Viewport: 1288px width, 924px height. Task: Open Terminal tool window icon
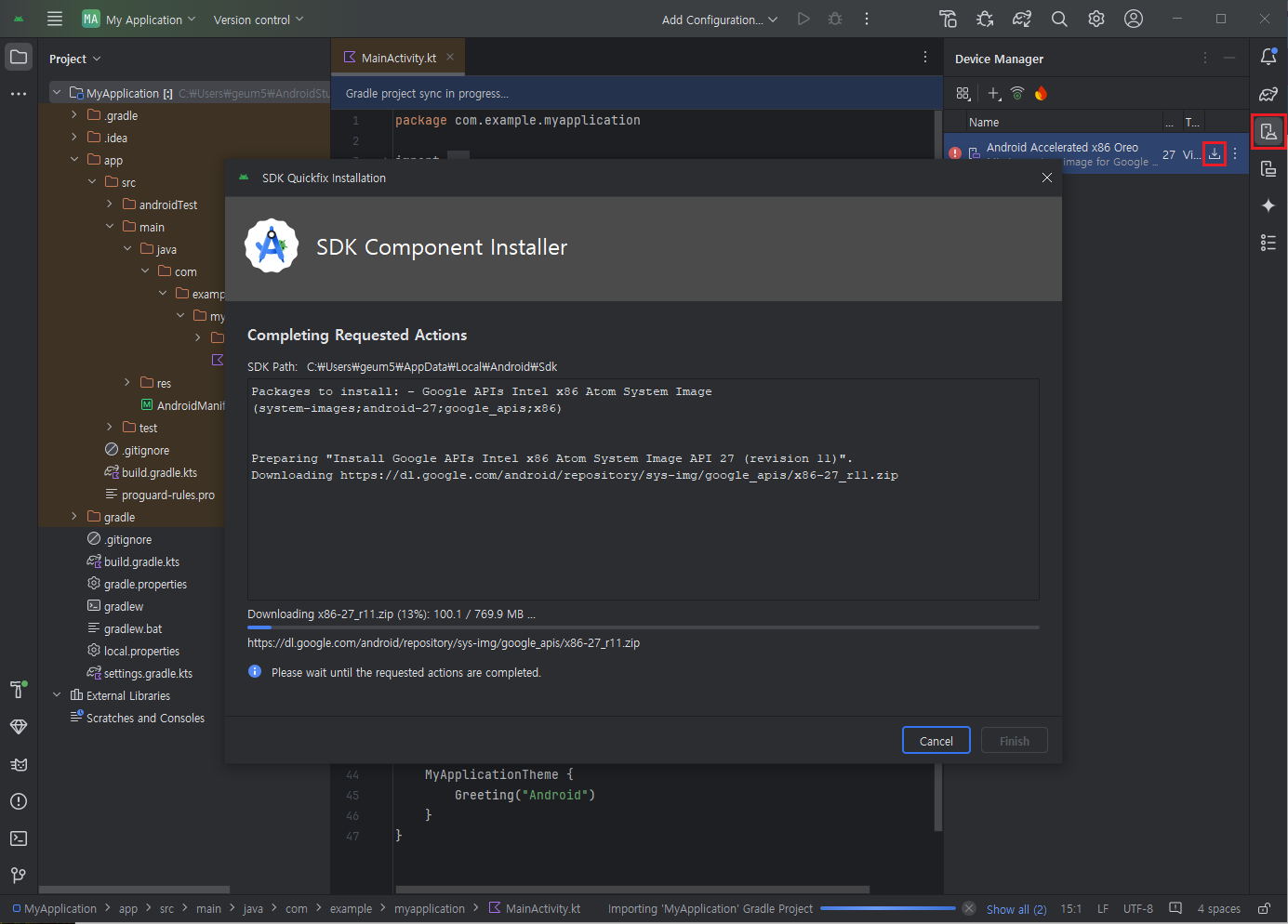point(19,838)
